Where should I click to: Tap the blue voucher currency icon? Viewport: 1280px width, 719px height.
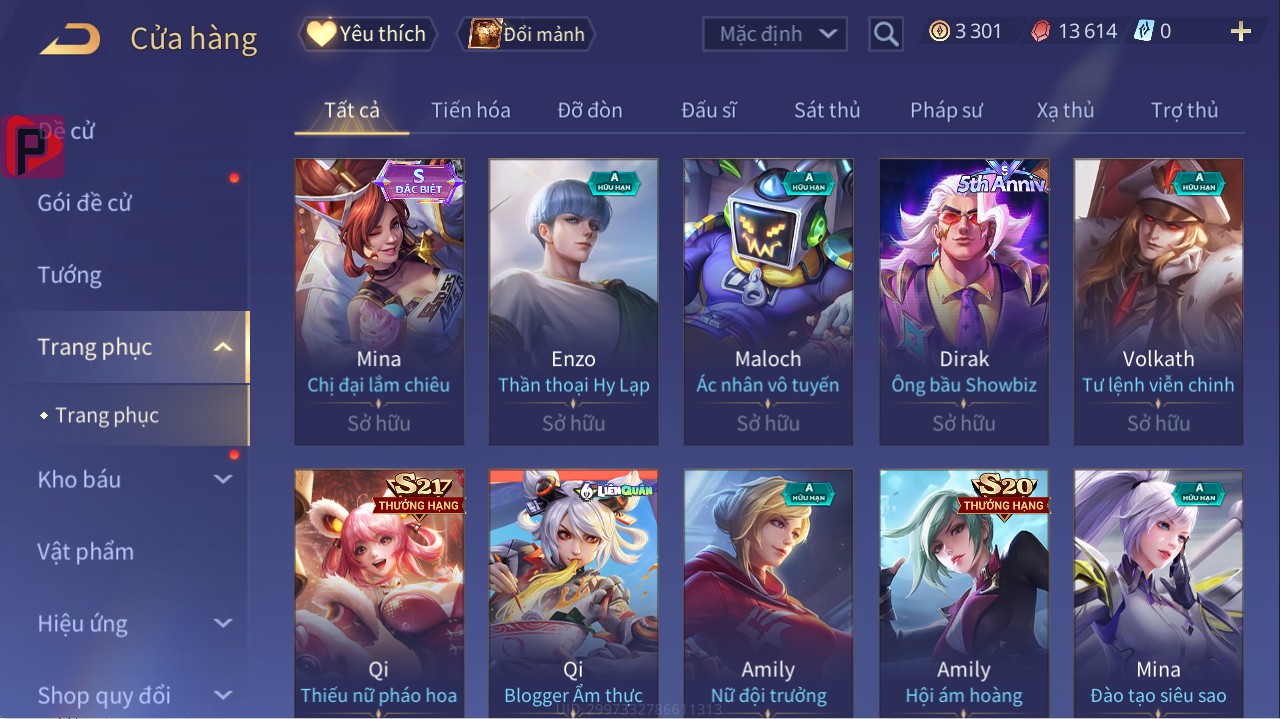click(x=1144, y=31)
